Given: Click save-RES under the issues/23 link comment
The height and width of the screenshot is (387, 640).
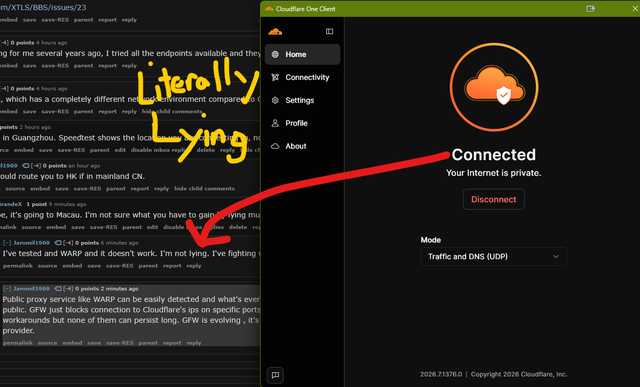Looking at the screenshot, I should (x=55, y=20).
